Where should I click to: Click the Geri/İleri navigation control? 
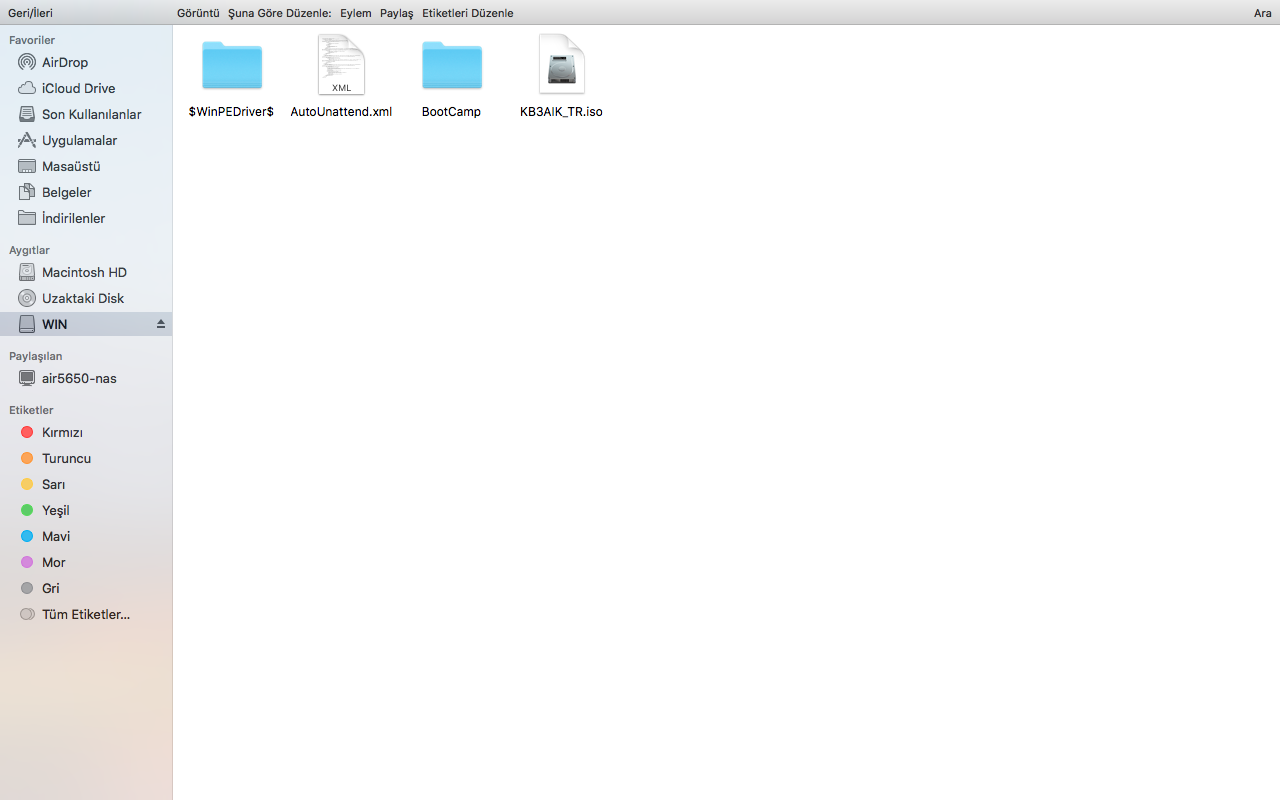30,13
